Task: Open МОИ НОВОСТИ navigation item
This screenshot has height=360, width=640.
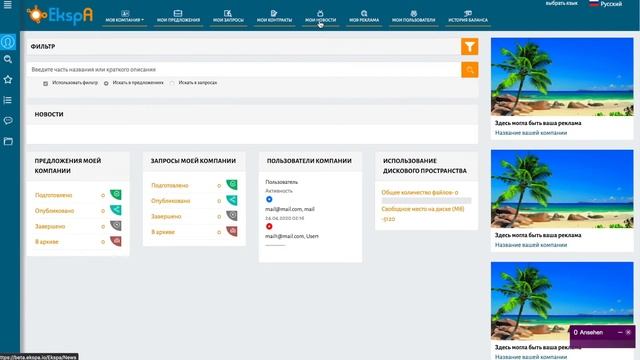Action: click(320, 16)
